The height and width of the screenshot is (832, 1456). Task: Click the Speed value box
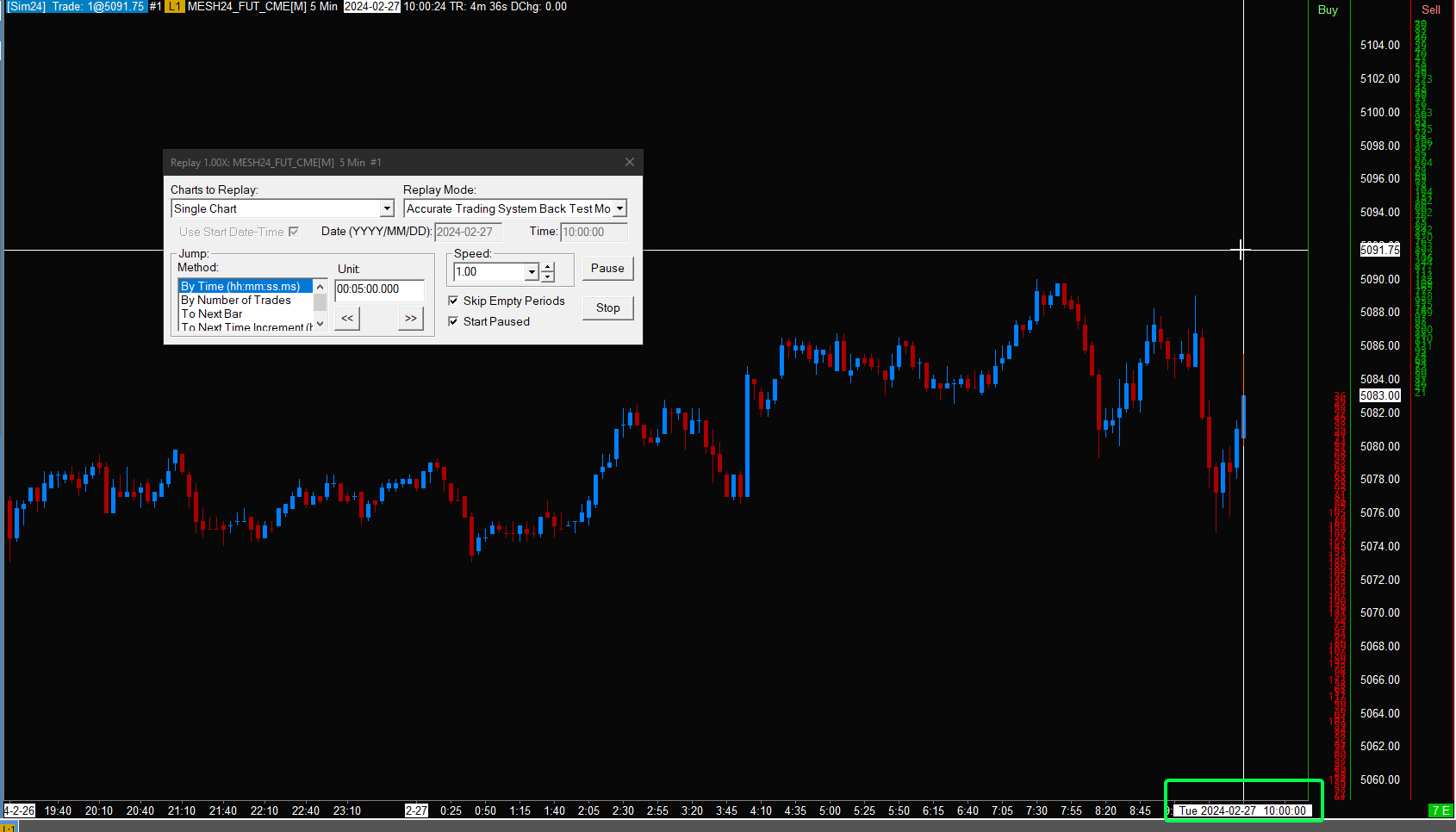tap(489, 272)
